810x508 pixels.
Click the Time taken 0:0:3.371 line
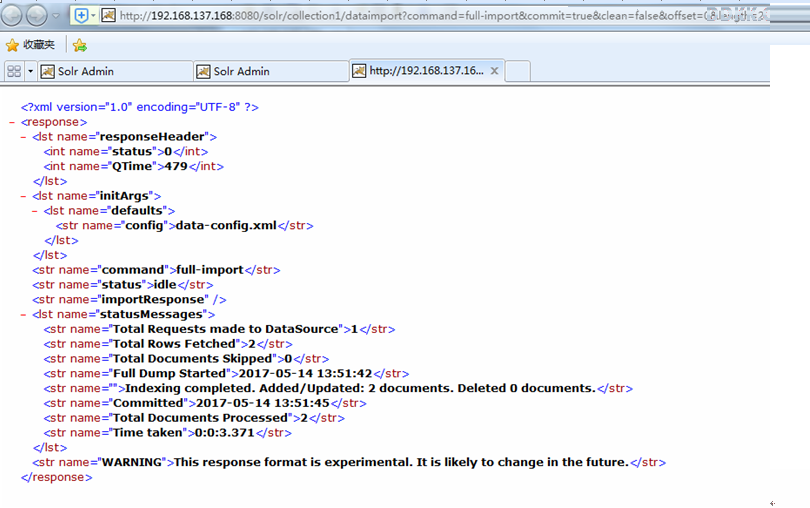pyautogui.click(x=167, y=433)
